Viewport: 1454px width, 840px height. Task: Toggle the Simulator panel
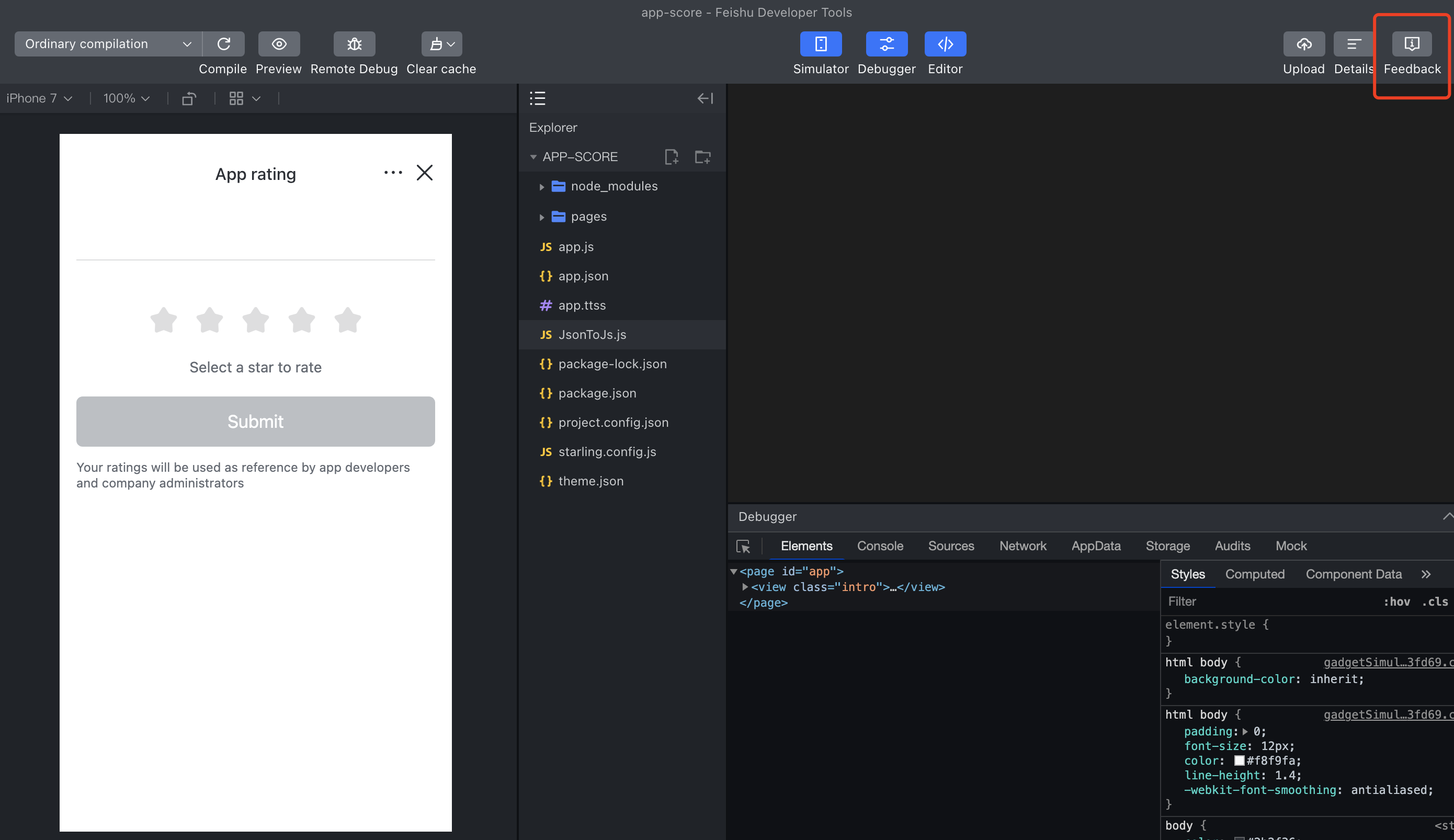(x=820, y=44)
